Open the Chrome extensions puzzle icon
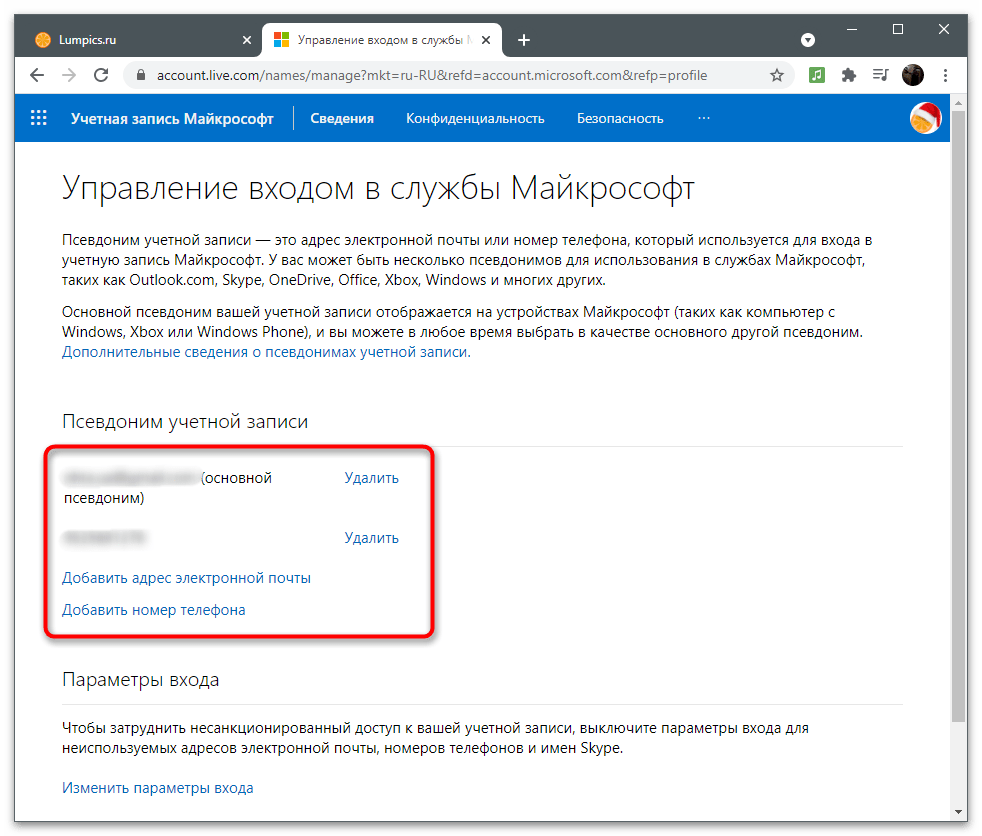The image size is (982, 836). tap(849, 75)
